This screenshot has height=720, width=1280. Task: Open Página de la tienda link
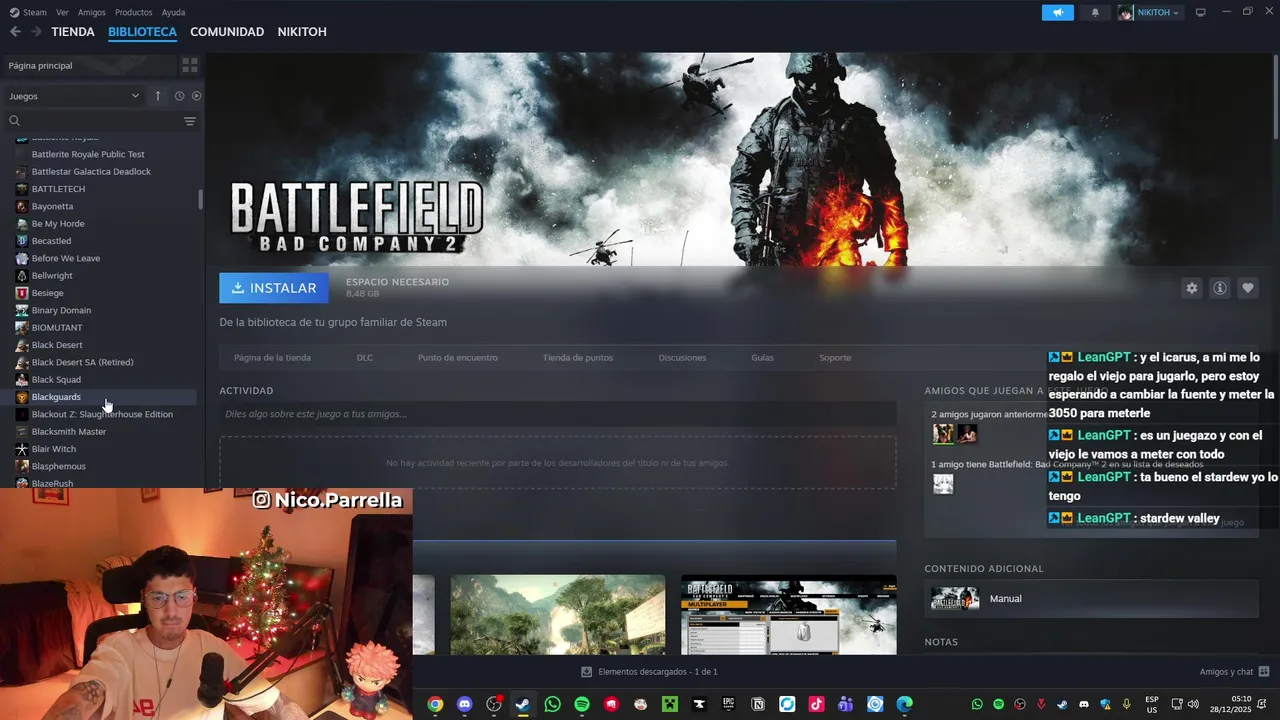tap(272, 357)
